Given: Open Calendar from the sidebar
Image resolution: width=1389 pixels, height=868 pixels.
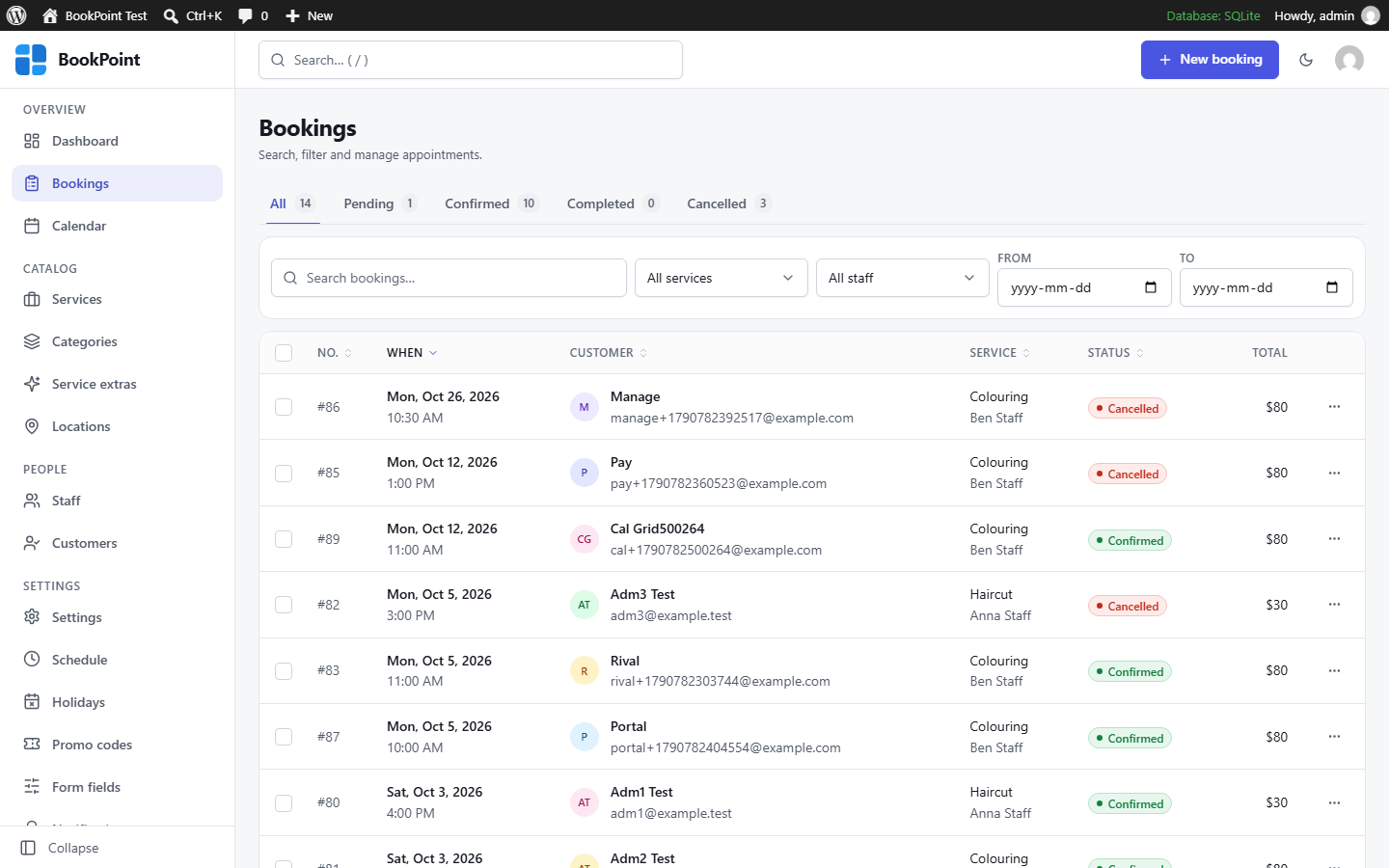Looking at the screenshot, I should pos(117,226).
